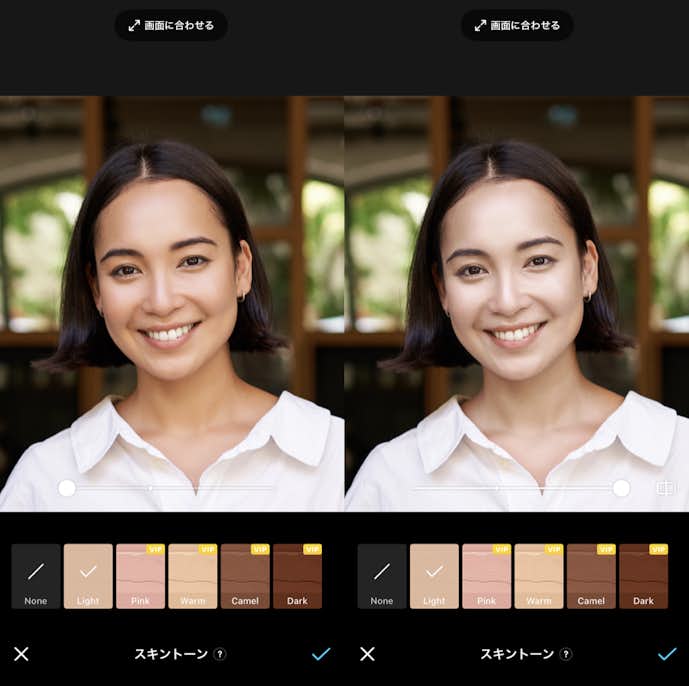Screen dimensions: 689x686
Task: Click 画面に合わせる button on right screen
Action: pos(517,25)
